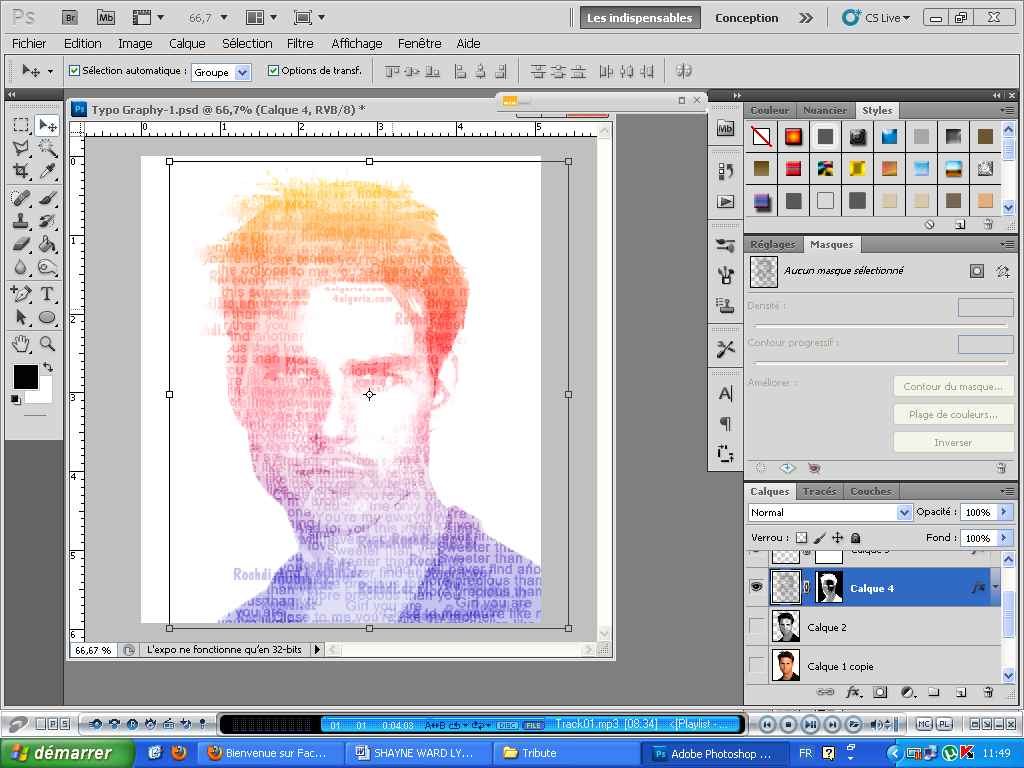Select the Eraser tool
This screenshot has height=768, width=1024.
[x=21, y=245]
